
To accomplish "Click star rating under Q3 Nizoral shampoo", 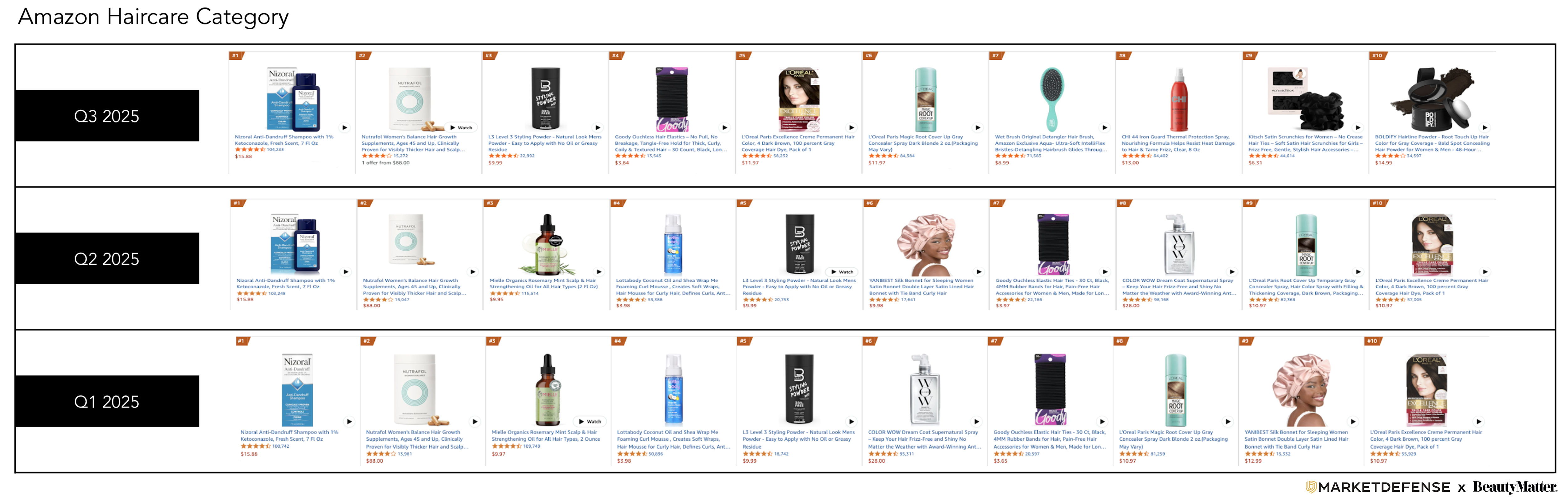I will coord(250,149).
